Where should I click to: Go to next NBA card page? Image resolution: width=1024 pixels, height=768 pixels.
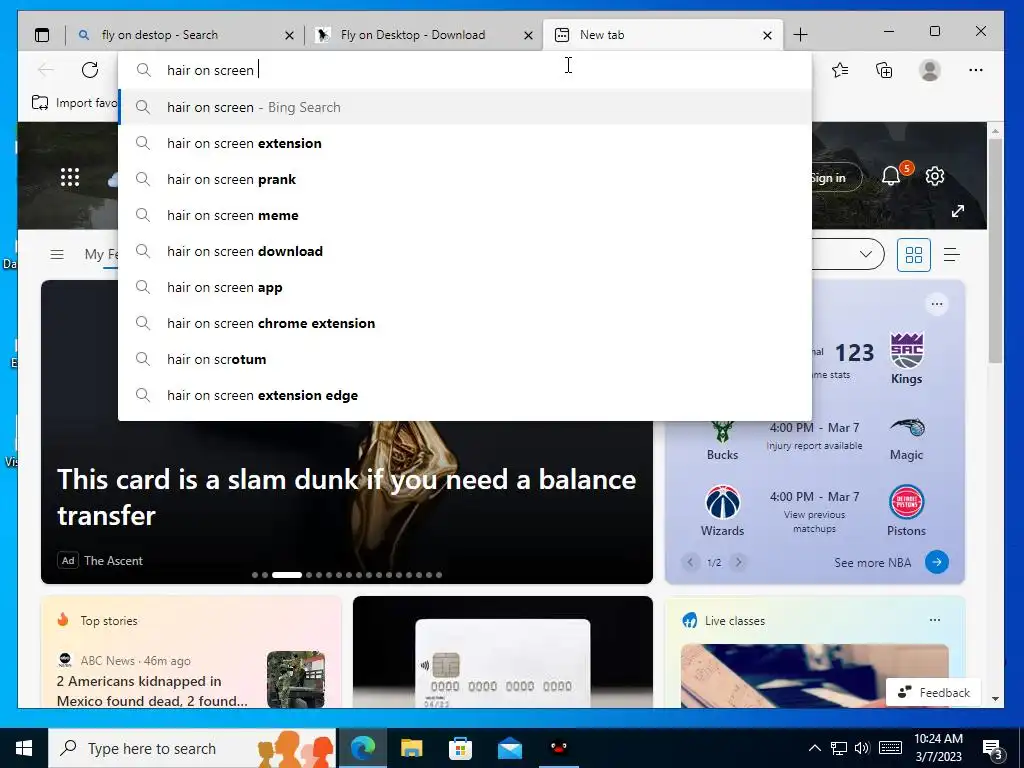739,562
